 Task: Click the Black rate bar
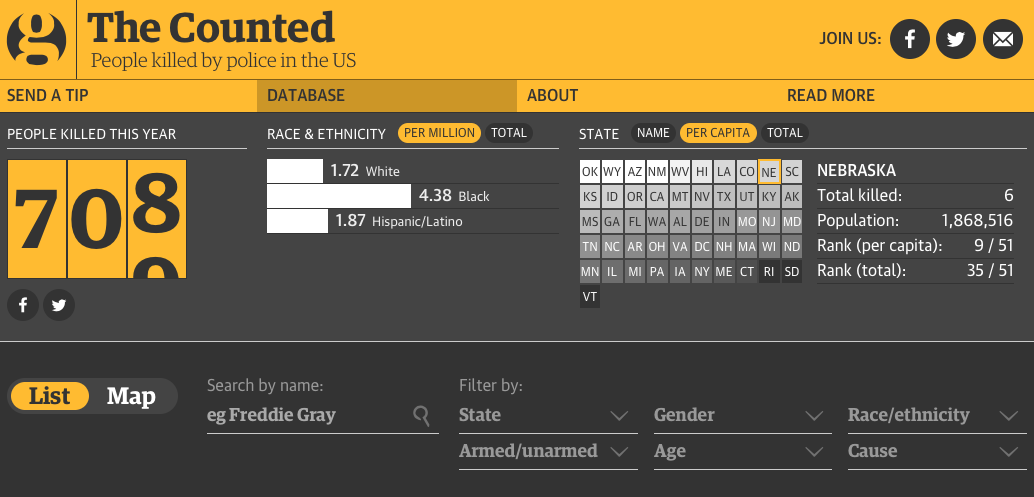(339, 196)
